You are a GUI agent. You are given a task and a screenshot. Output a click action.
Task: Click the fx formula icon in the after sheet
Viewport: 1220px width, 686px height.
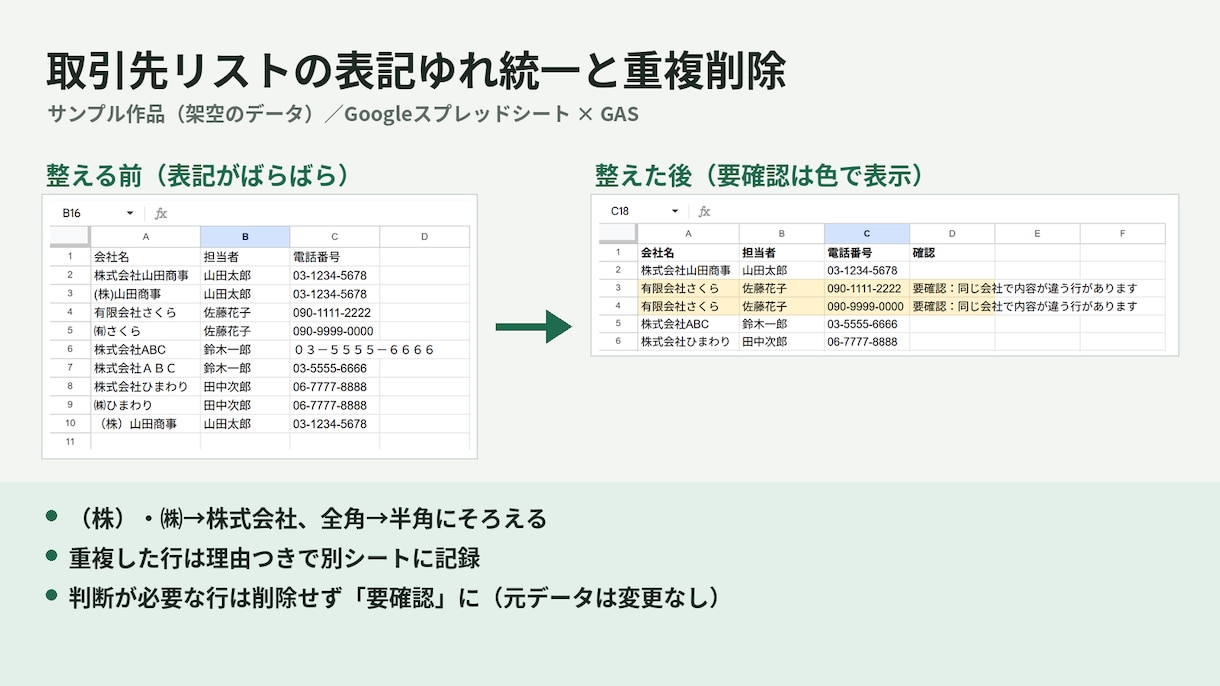click(704, 211)
